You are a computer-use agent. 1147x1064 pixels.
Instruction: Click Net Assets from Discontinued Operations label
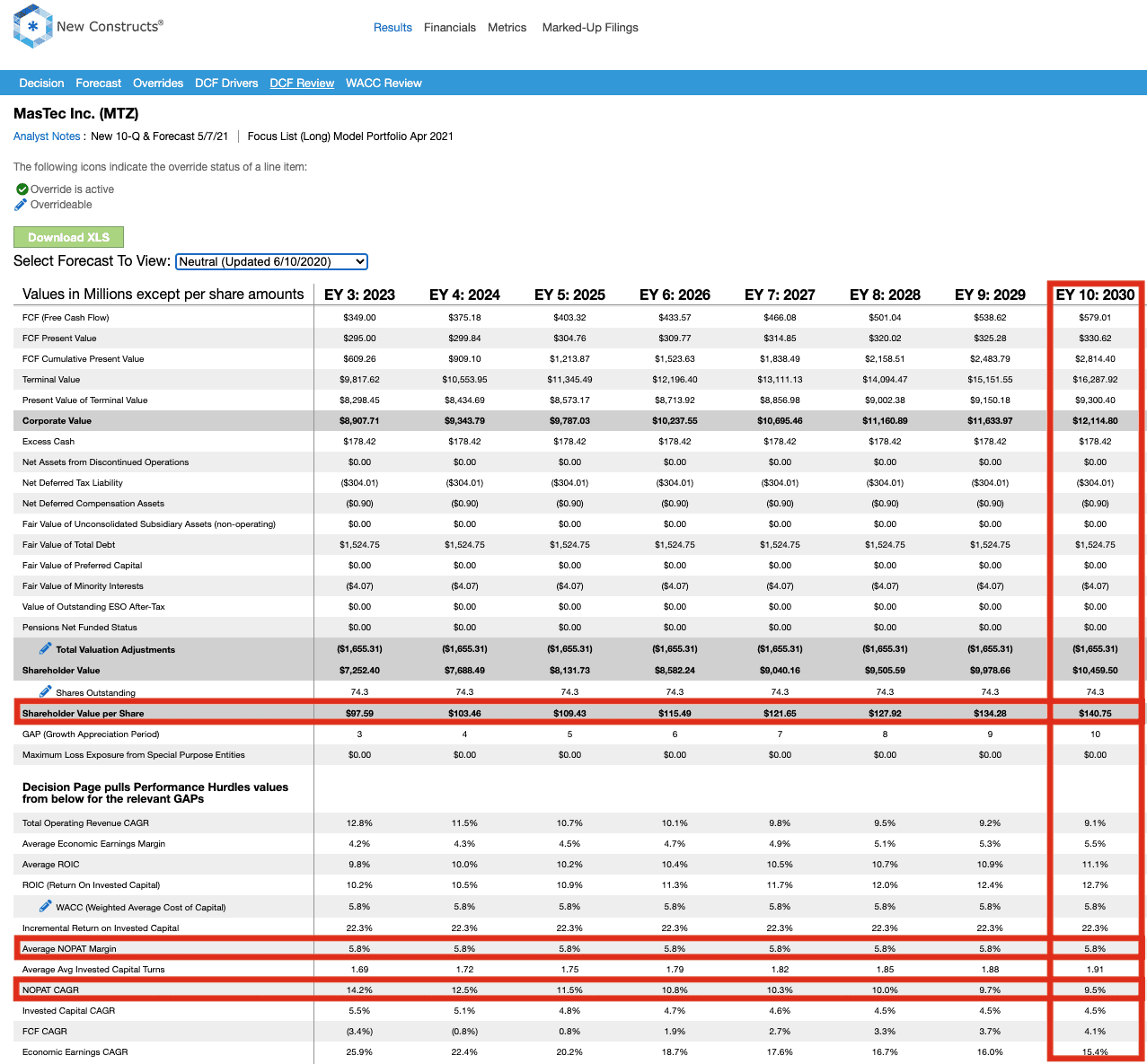tap(106, 462)
